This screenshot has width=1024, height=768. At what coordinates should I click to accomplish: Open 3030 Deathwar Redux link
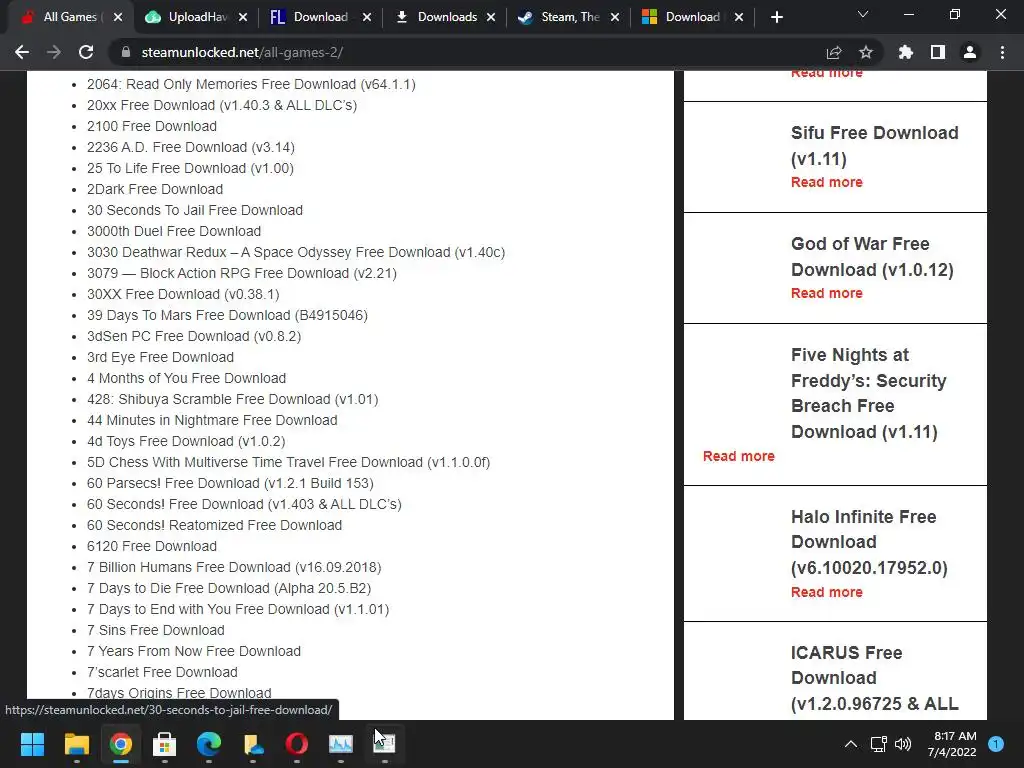[x=296, y=252]
